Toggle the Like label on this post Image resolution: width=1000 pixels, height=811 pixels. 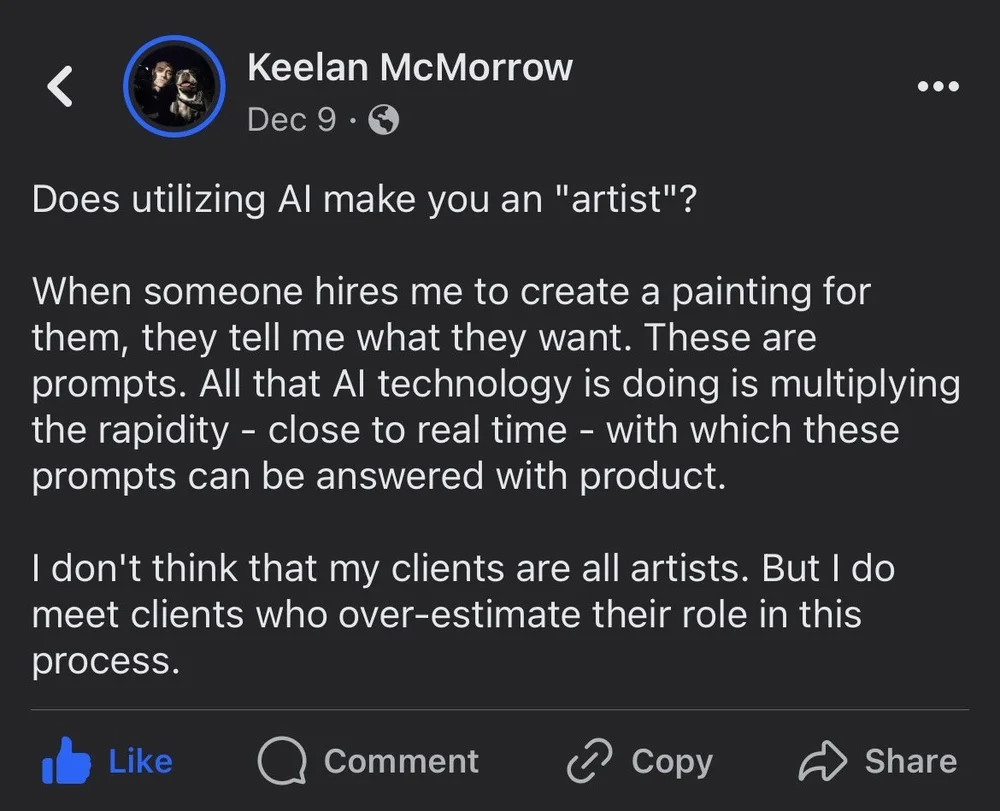point(140,761)
